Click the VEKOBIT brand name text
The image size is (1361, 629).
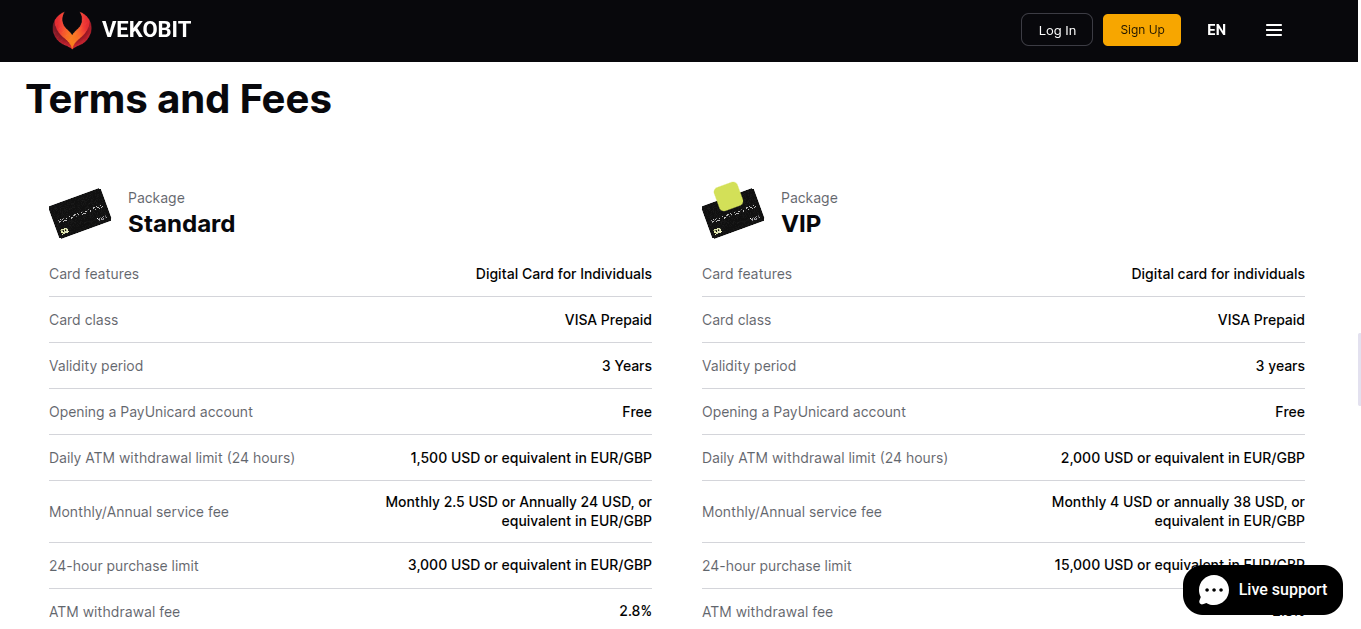point(146,30)
